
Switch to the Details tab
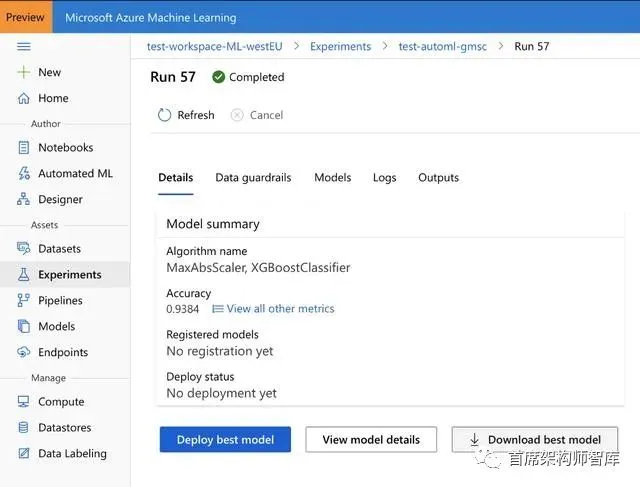tap(176, 178)
